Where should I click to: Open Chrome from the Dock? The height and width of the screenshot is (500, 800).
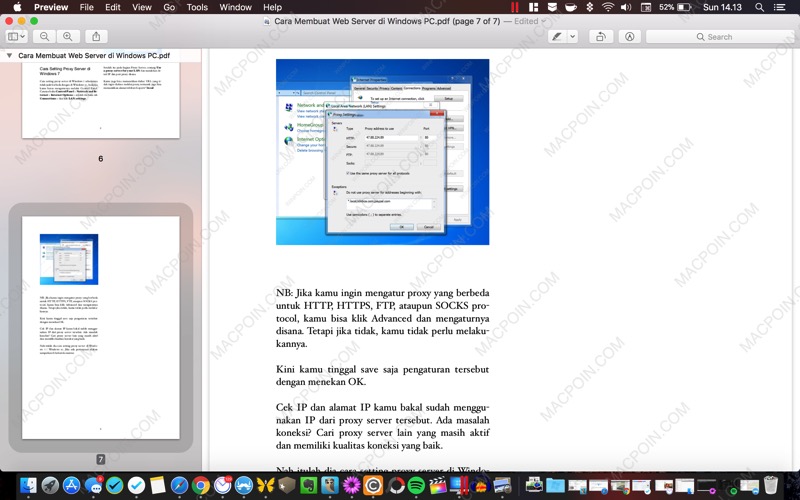[x=200, y=485]
